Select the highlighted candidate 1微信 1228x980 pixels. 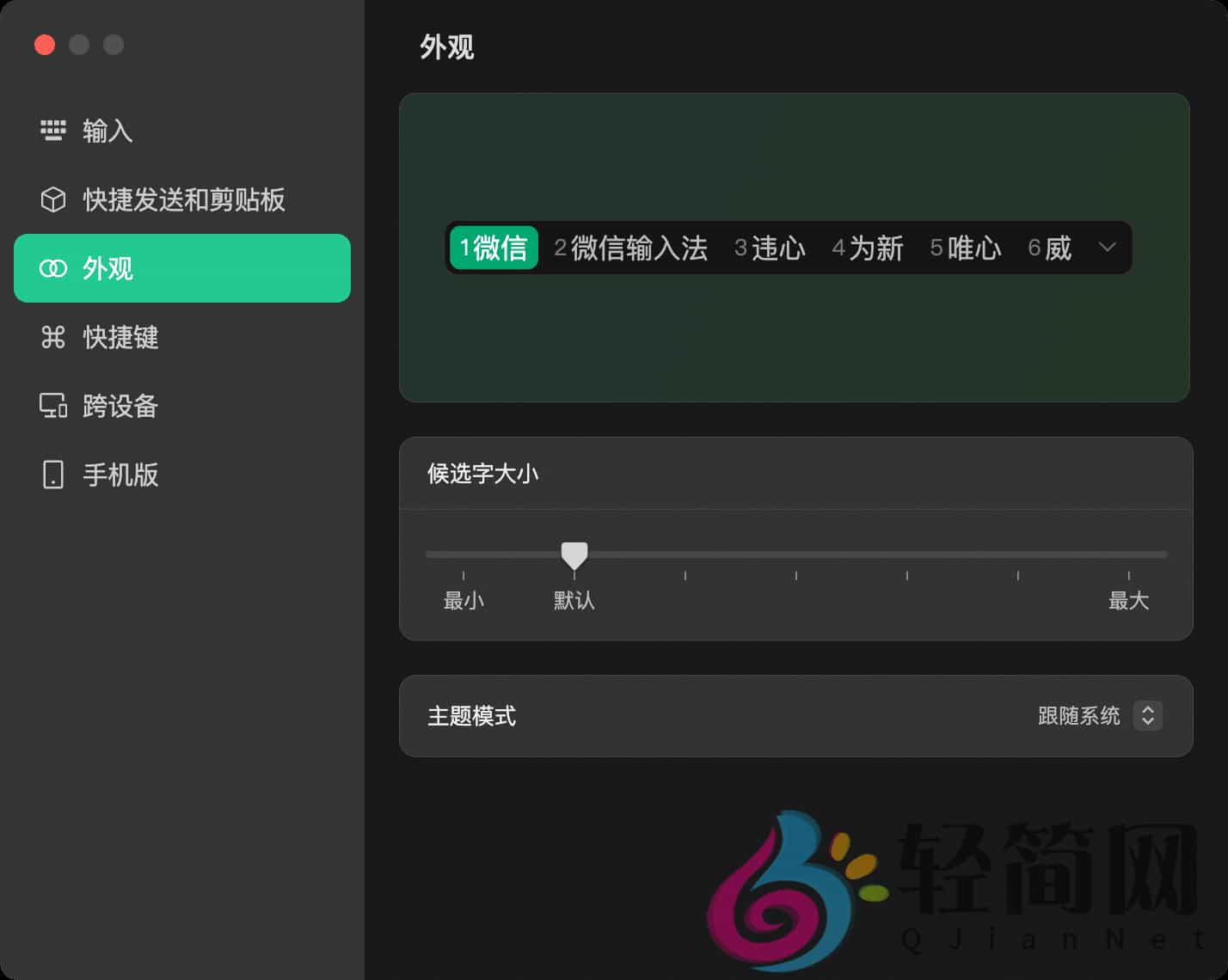(x=494, y=248)
